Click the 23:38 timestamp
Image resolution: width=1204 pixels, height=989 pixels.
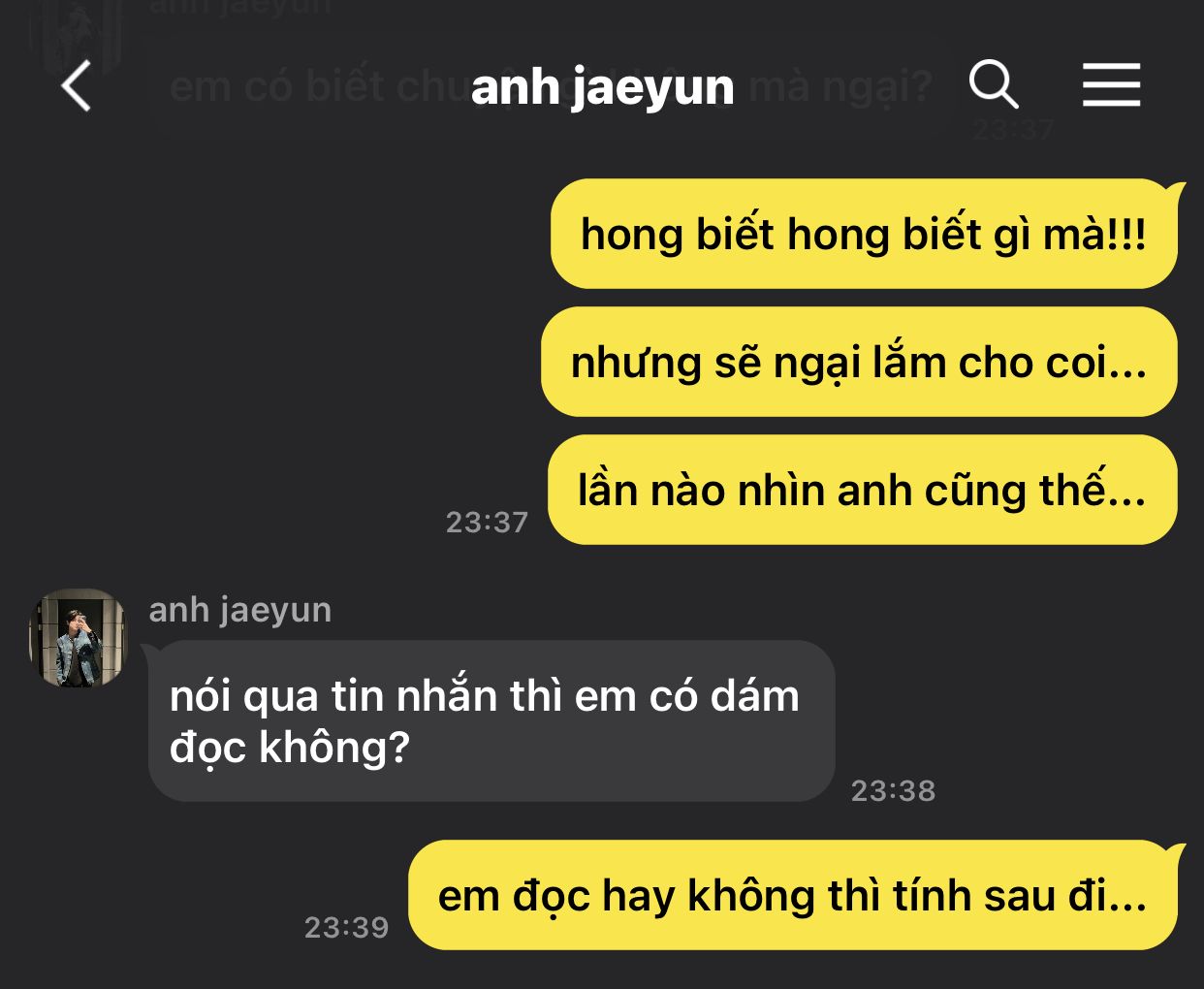893,790
